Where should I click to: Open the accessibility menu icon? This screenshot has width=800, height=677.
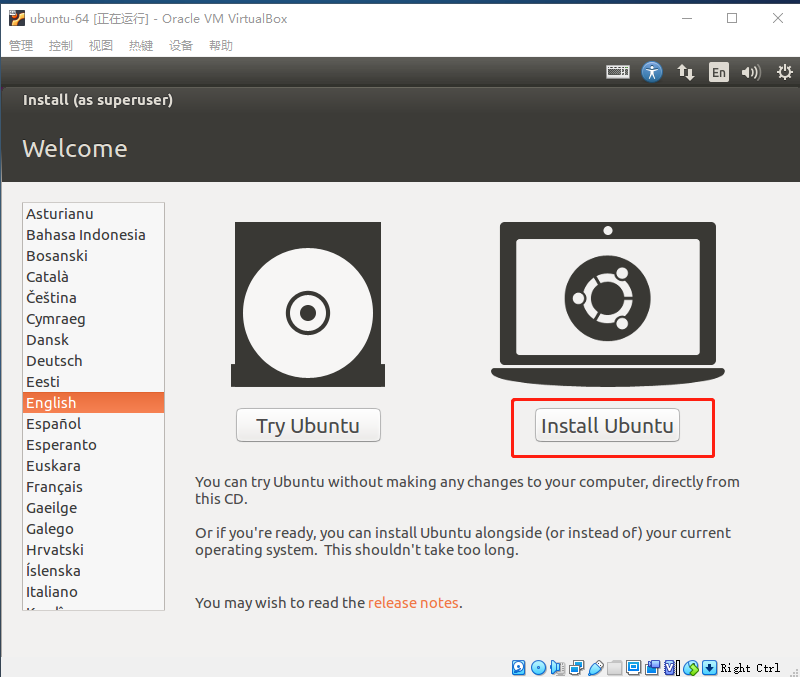coord(652,72)
